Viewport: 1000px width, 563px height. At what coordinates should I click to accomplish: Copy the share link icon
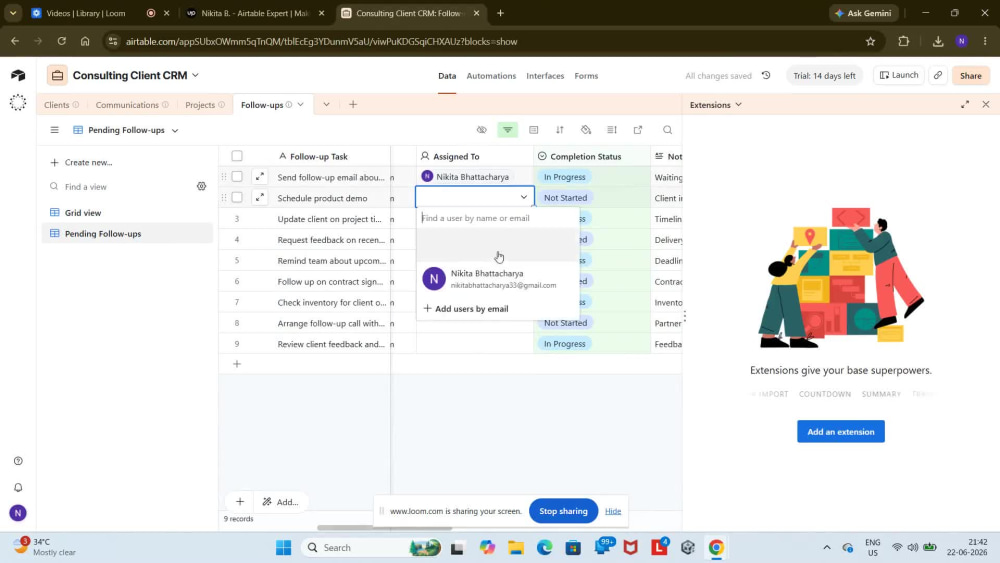[938, 75]
